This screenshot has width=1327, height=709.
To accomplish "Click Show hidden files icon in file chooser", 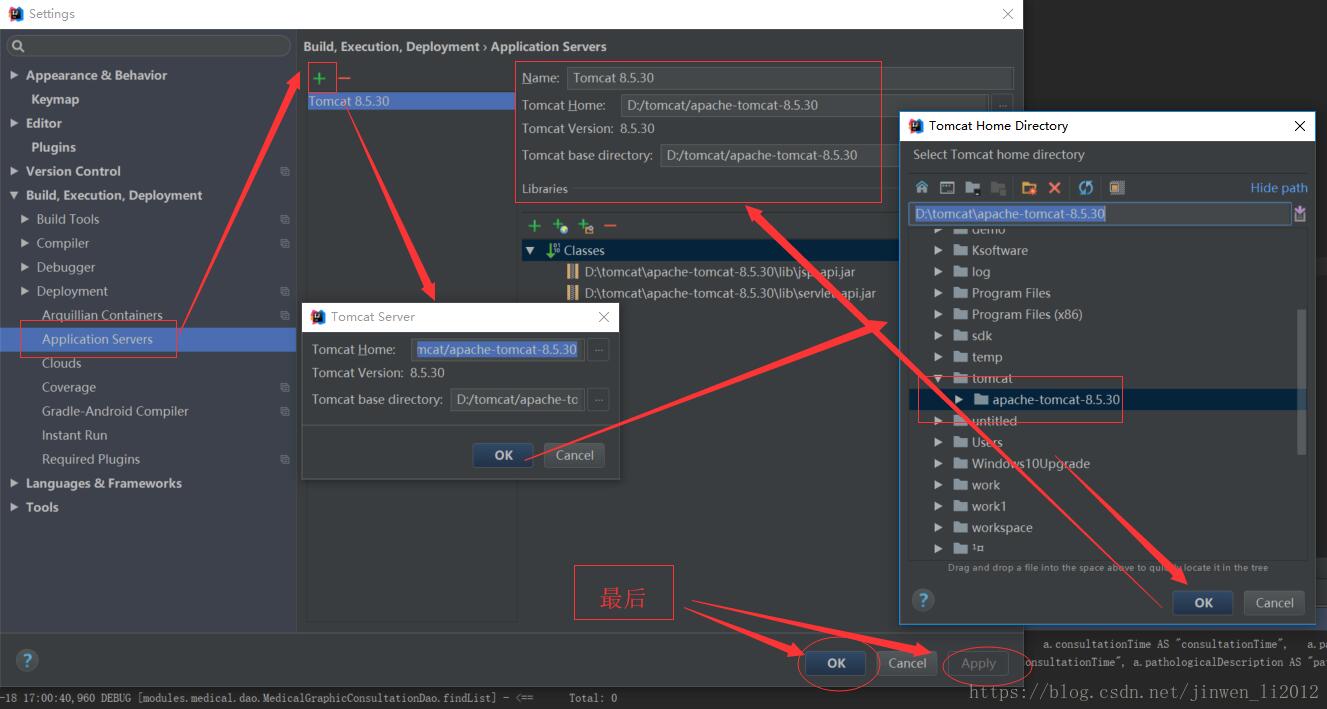I will click(x=1117, y=187).
